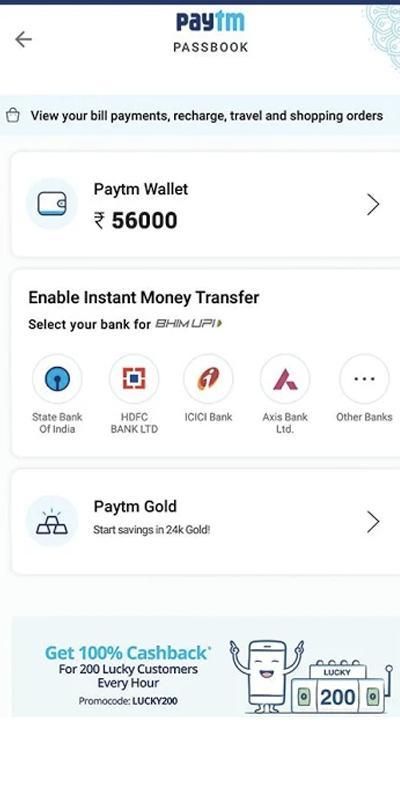Click the Paytm Gold title

tap(135, 507)
